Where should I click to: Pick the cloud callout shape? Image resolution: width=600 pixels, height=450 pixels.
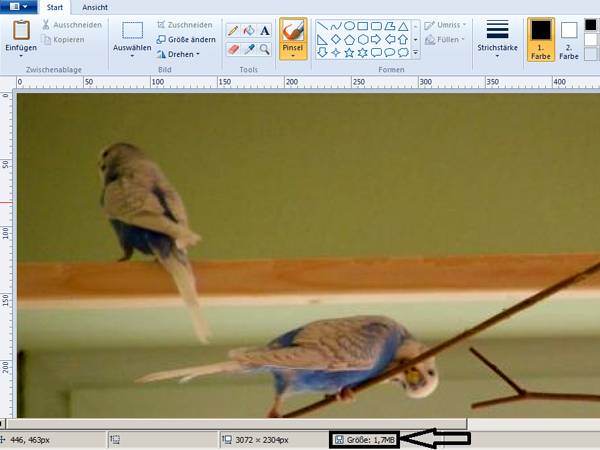pos(403,52)
